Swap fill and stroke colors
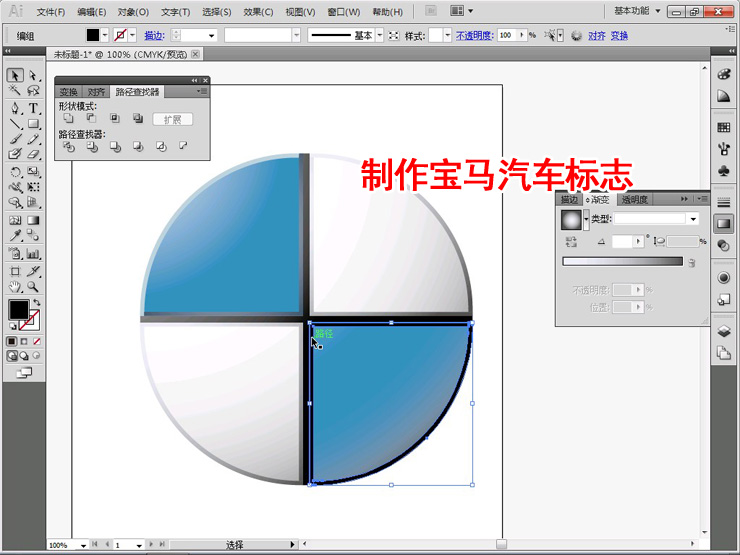 click(x=36, y=302)
